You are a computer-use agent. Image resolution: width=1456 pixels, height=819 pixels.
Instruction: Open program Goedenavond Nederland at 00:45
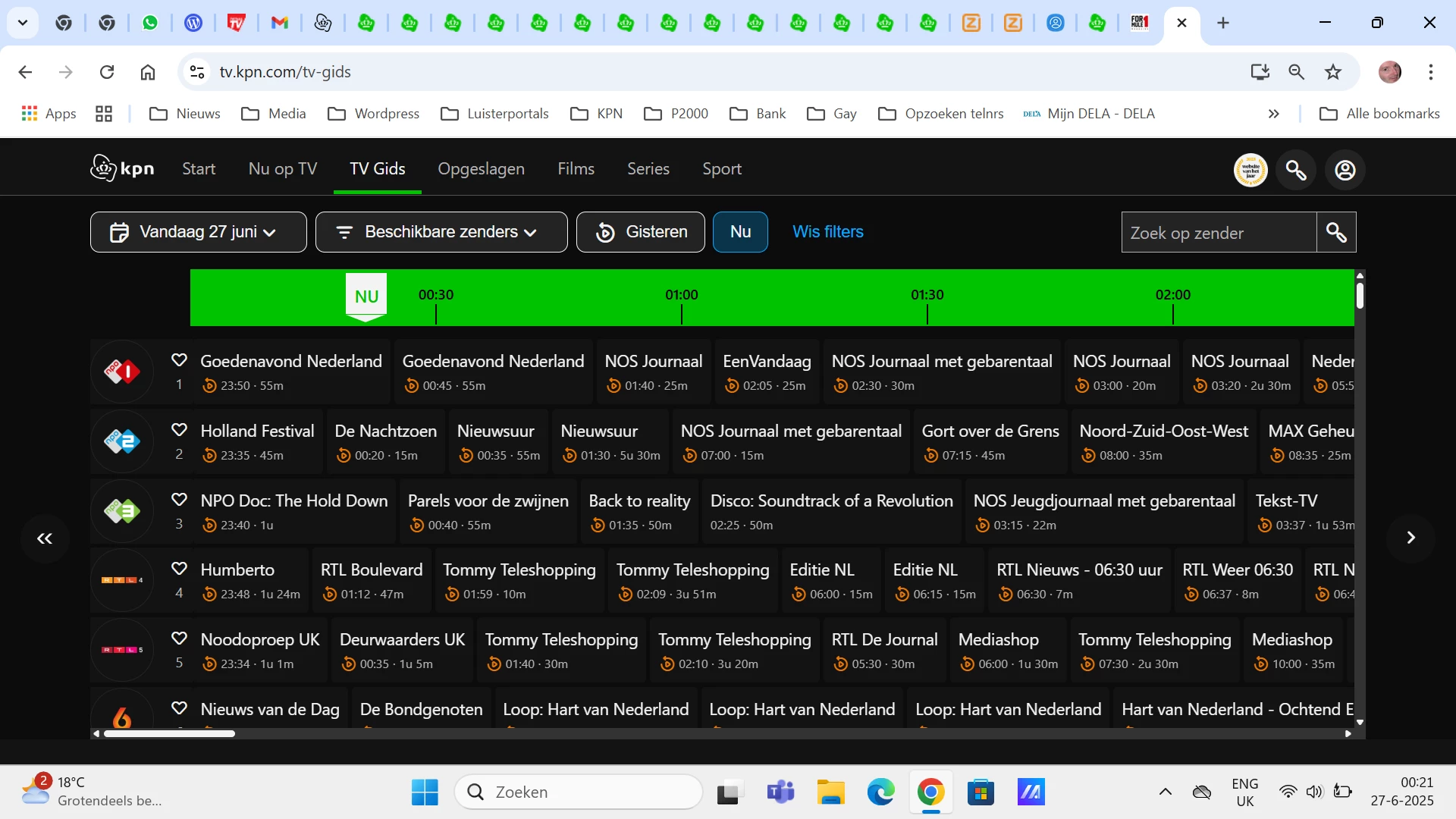(493, 372)
